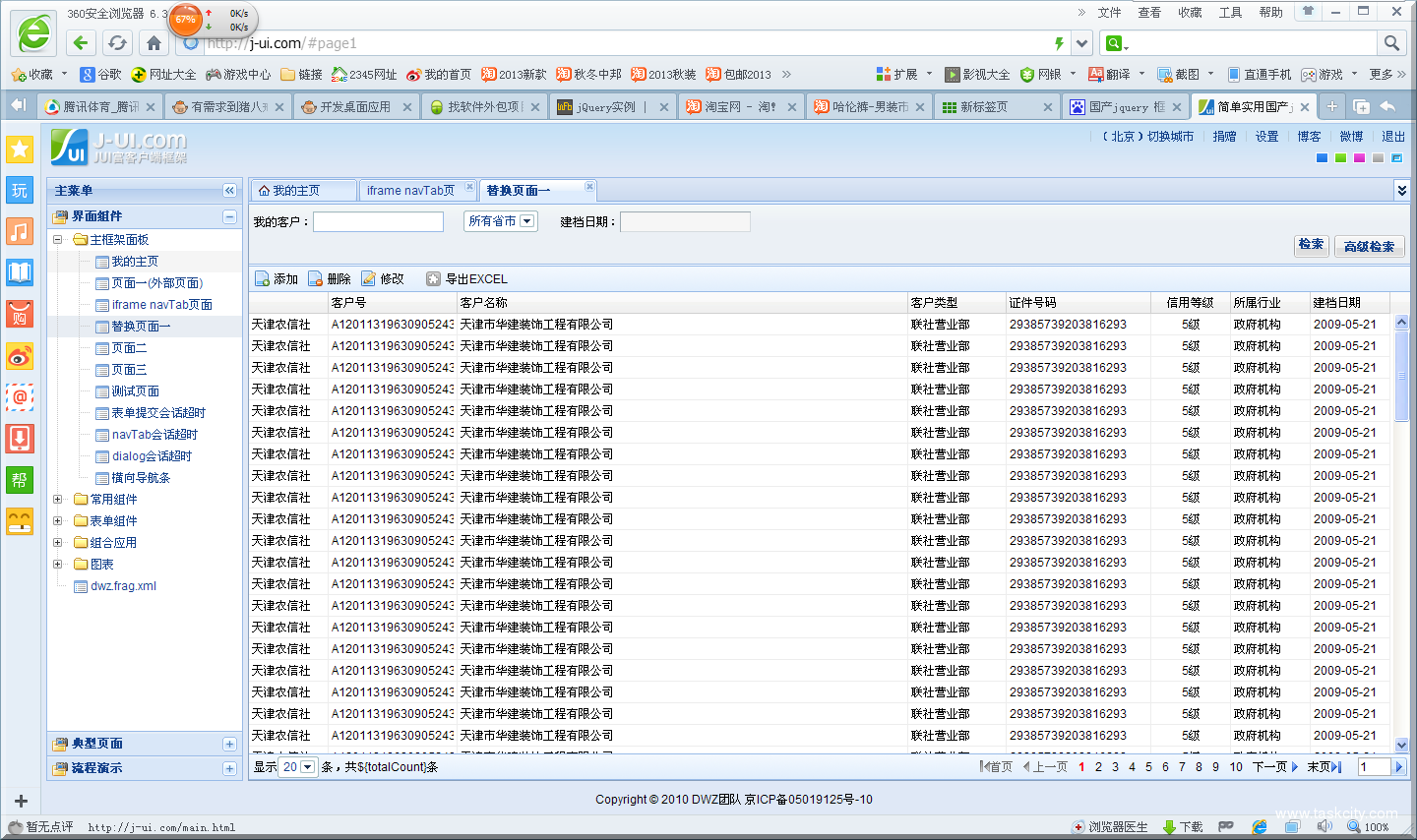1417x840 pixels.
Task: Open the Weibo sidebar icon
Action: pyautogui.click(x=20, y=355)
